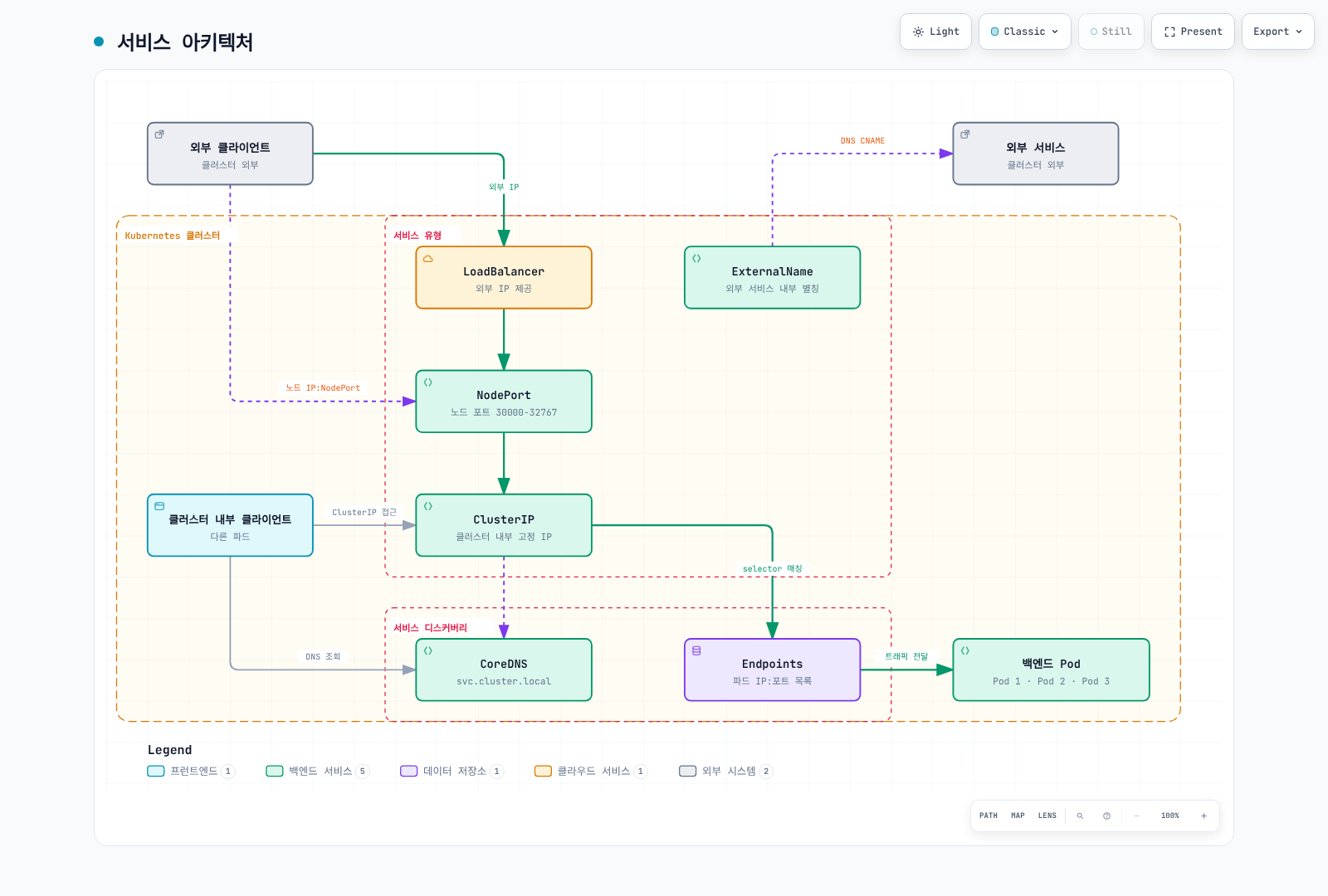Toggle the Light theme mode

[935, 32]
